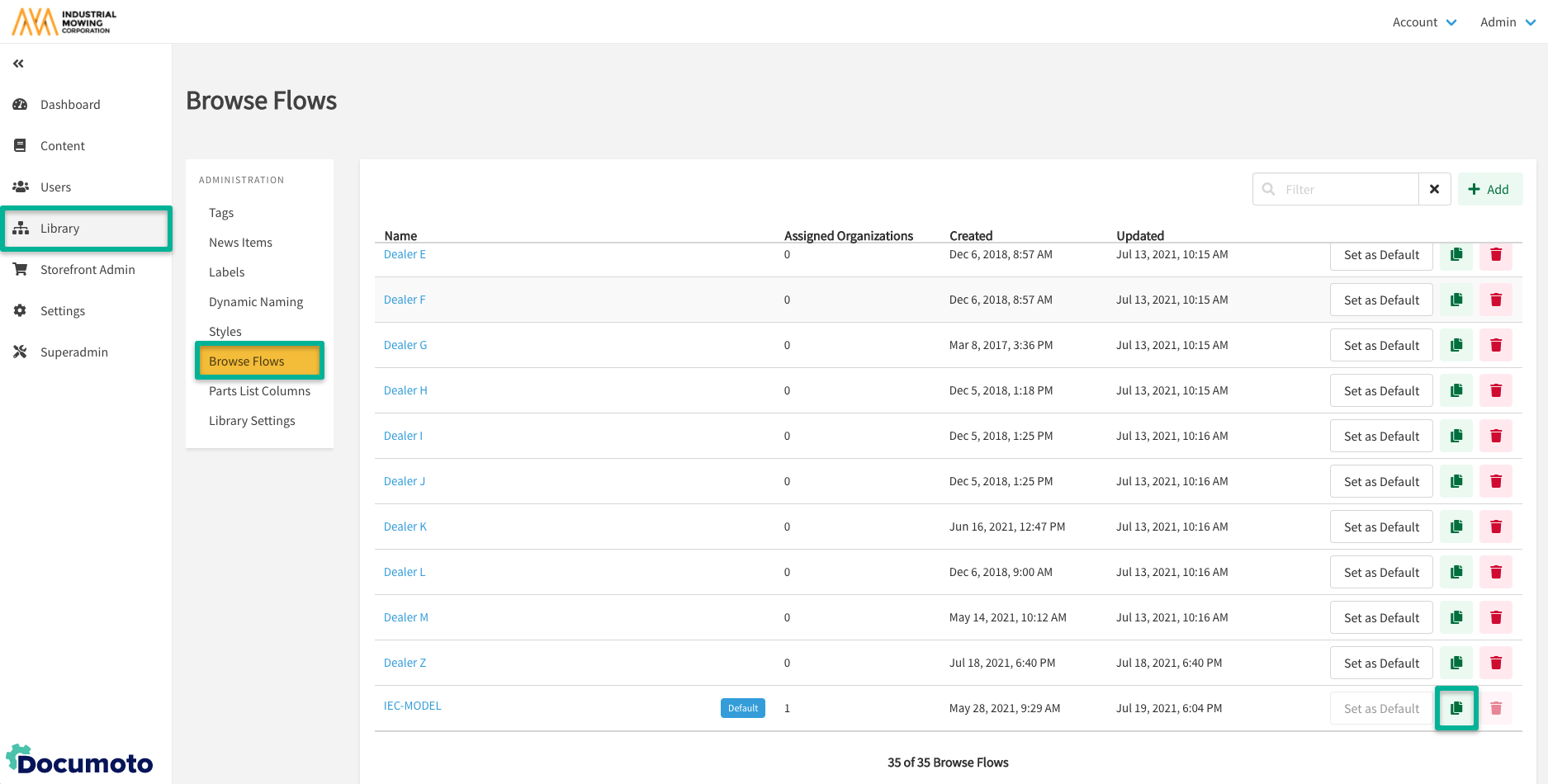Open Library Settings page
Viewport: 1548px width, 784px height.
coord(252,421)
